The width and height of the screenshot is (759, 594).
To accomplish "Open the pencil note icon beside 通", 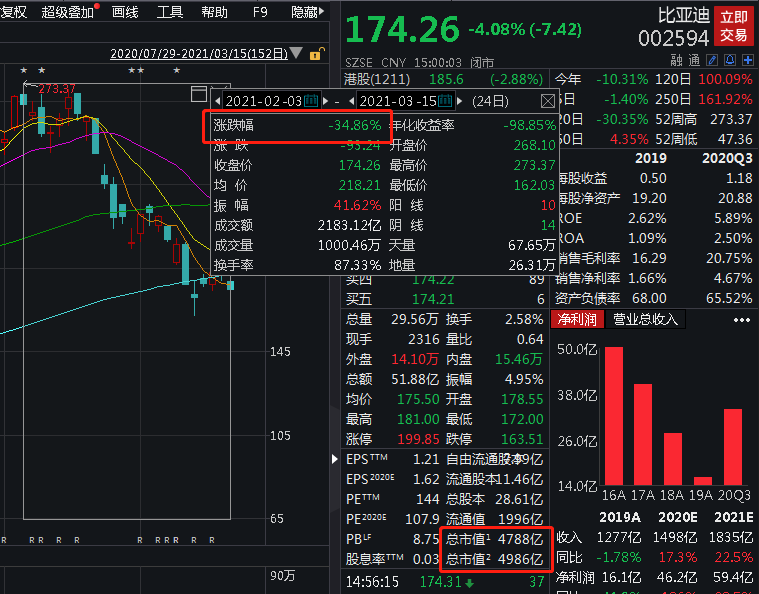I will tap(712, 60).
